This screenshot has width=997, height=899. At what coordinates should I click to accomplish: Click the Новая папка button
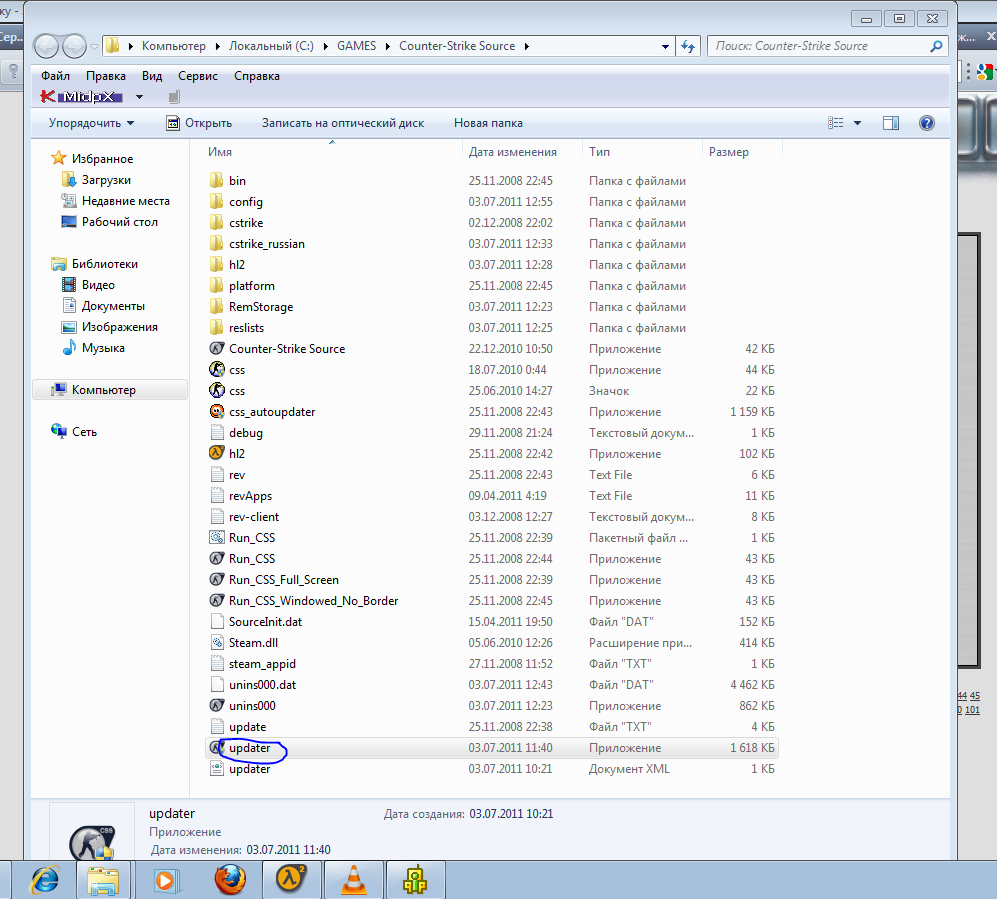pyautogui.click(x=488, y=123)
